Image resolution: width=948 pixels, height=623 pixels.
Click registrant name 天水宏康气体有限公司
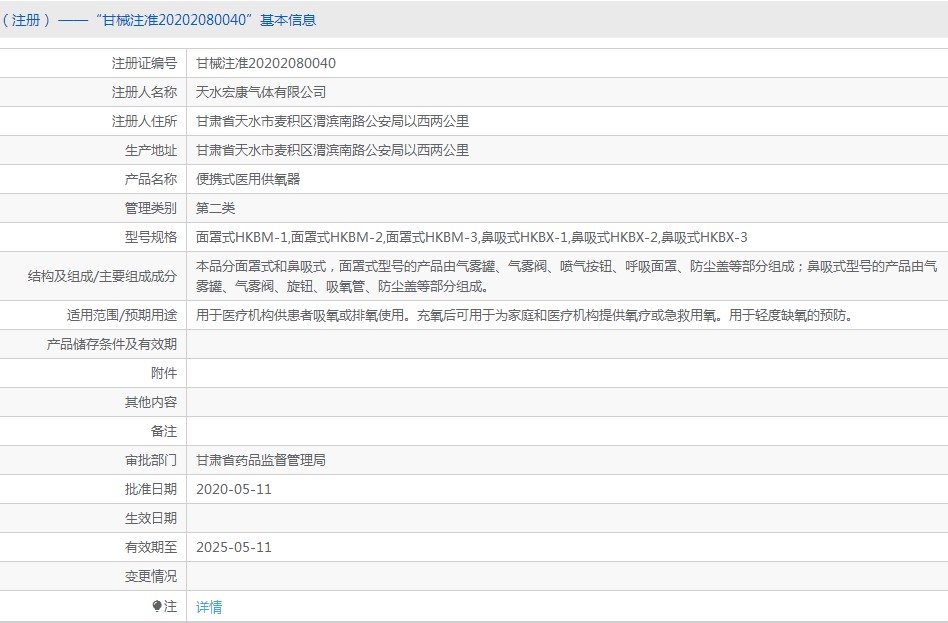pyautogui.click(x=261, y=92)
